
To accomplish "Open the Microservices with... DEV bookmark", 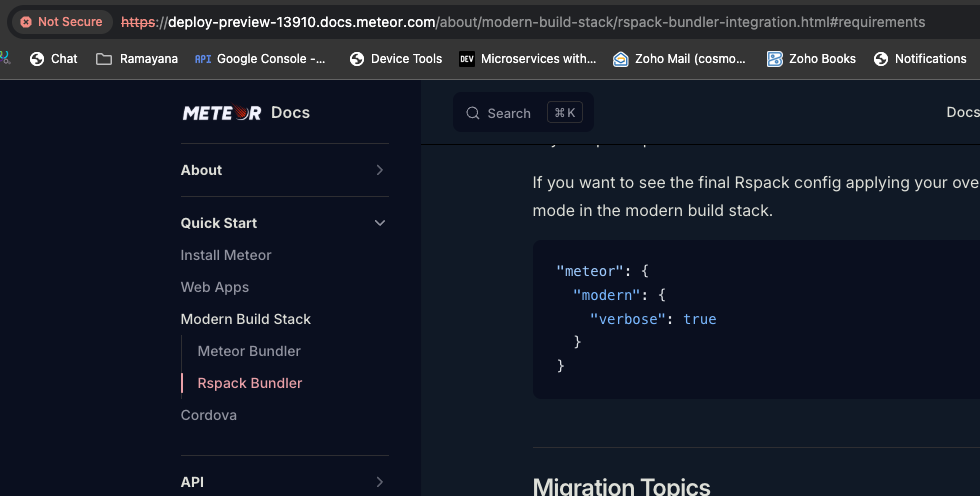I will 528,59.
